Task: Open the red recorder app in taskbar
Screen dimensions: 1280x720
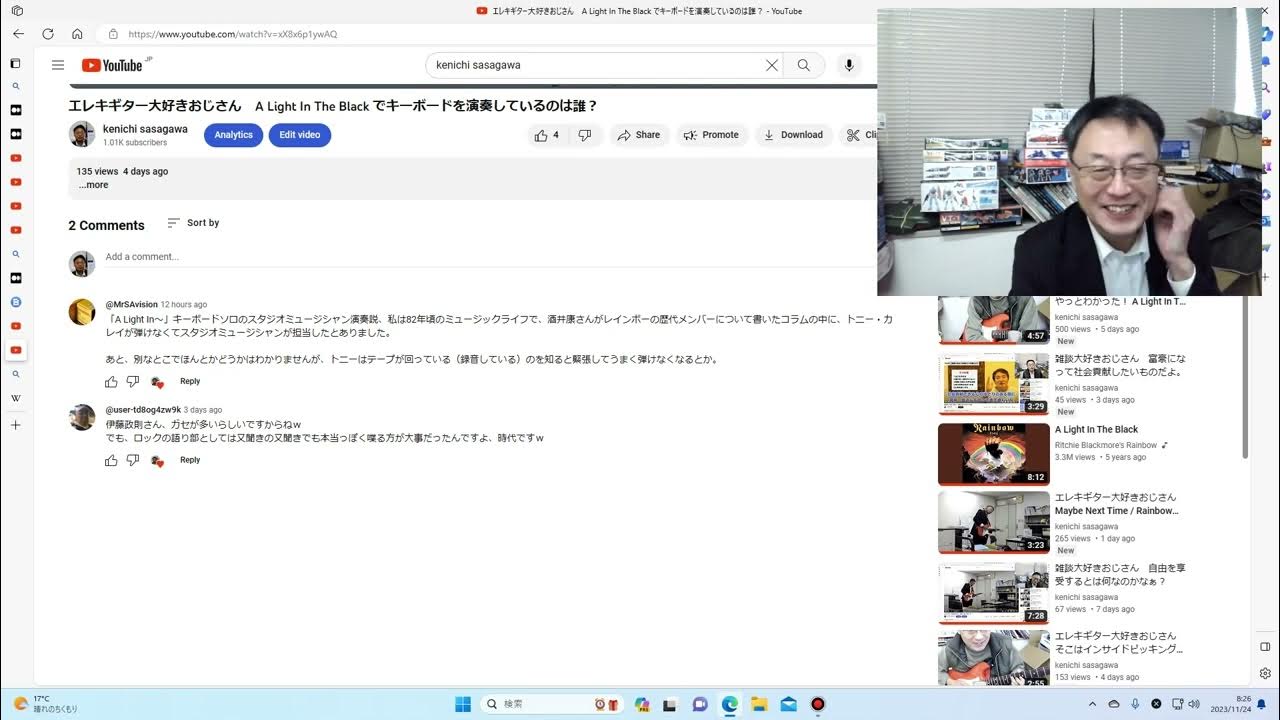Action: tap(817, 704)
